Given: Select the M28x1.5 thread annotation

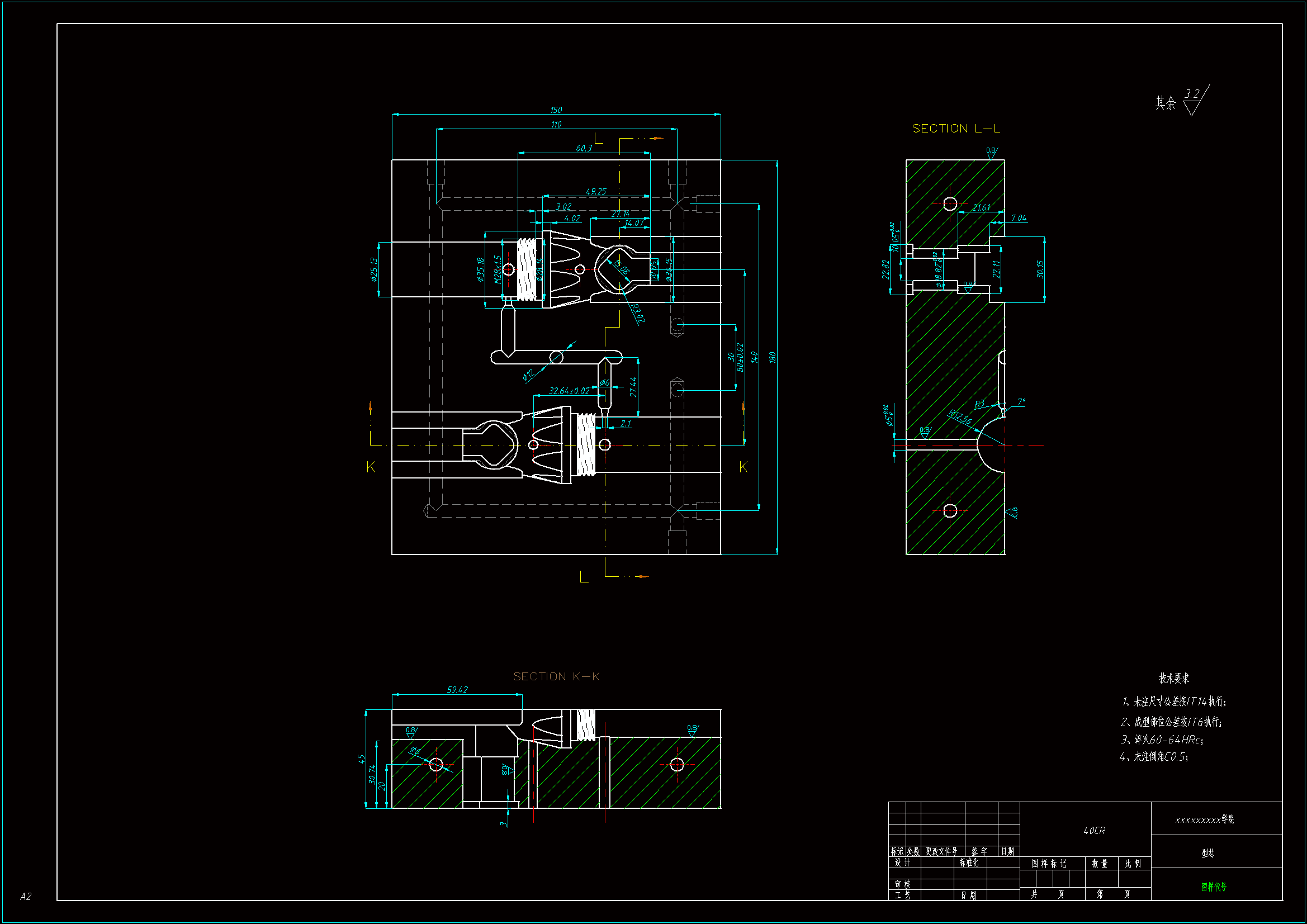Looking at the screenshot, I should coord(498,269).
